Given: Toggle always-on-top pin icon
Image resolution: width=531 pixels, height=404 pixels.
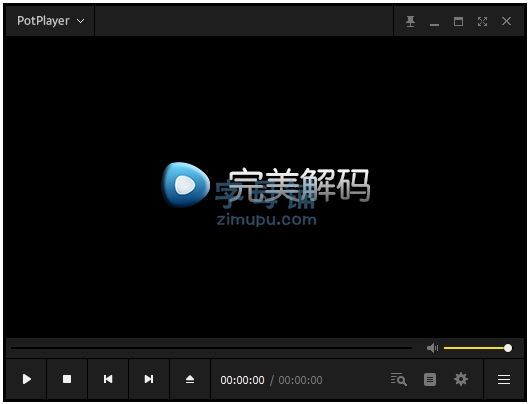Looking at the screenshot, I should click(x=410, y=21).
